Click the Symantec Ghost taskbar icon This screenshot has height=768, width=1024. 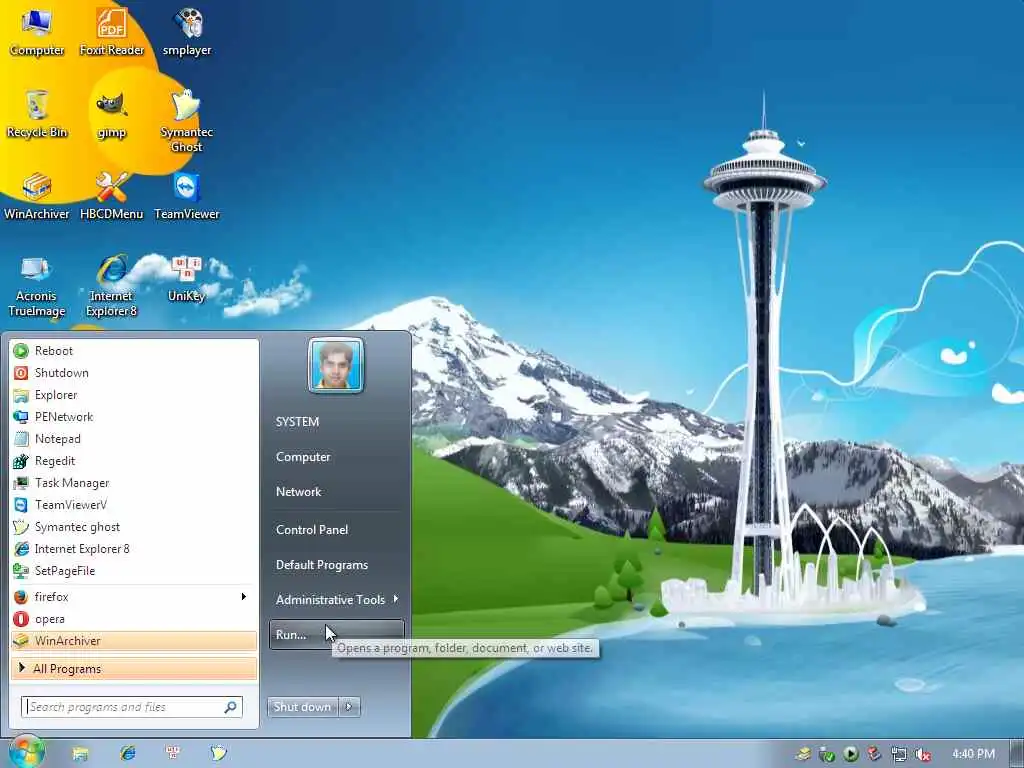click(219, 754)
